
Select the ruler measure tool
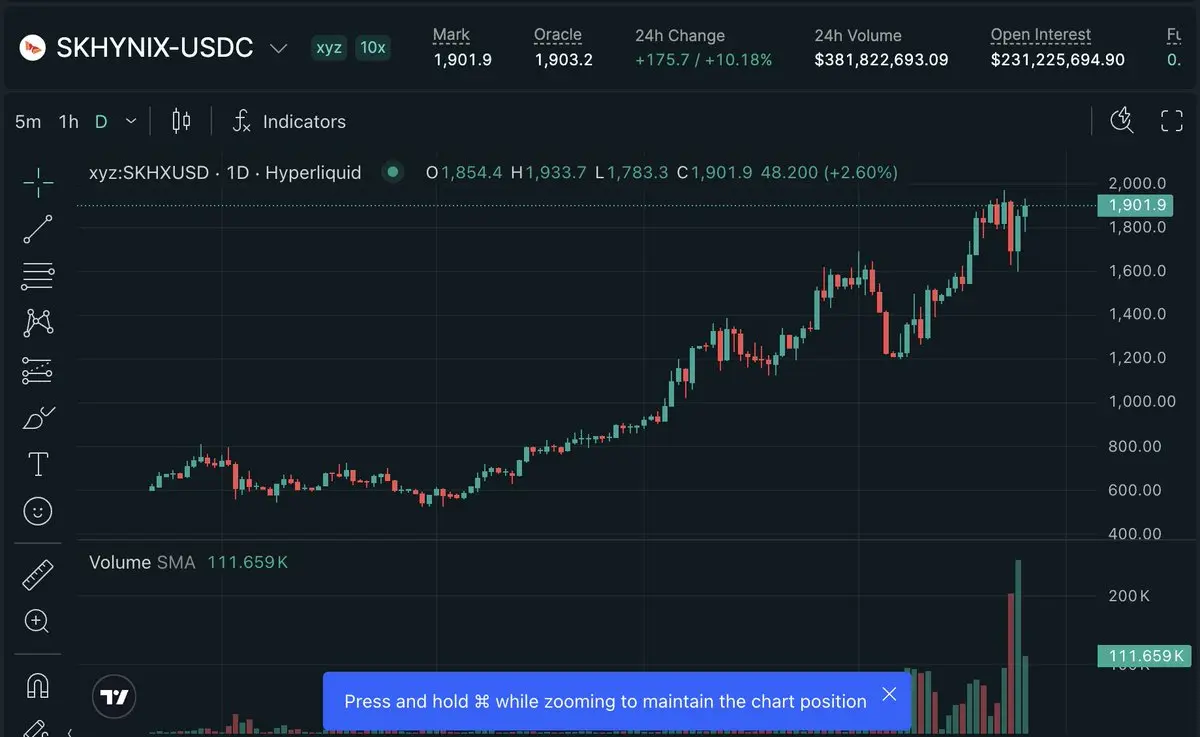[x=38, y=575]
